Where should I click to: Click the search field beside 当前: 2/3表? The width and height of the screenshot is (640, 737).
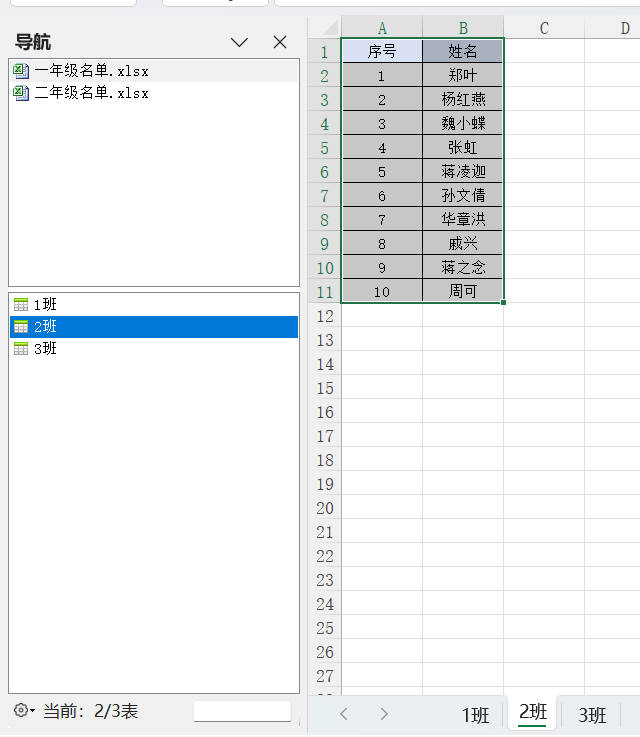tap(242, 711)
